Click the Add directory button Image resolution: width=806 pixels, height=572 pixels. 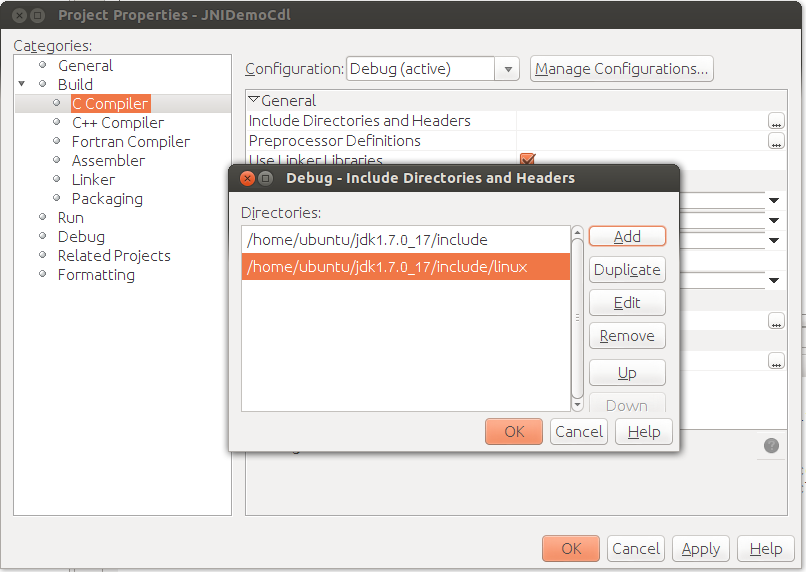pyautogui.click(x=627, y=236)
